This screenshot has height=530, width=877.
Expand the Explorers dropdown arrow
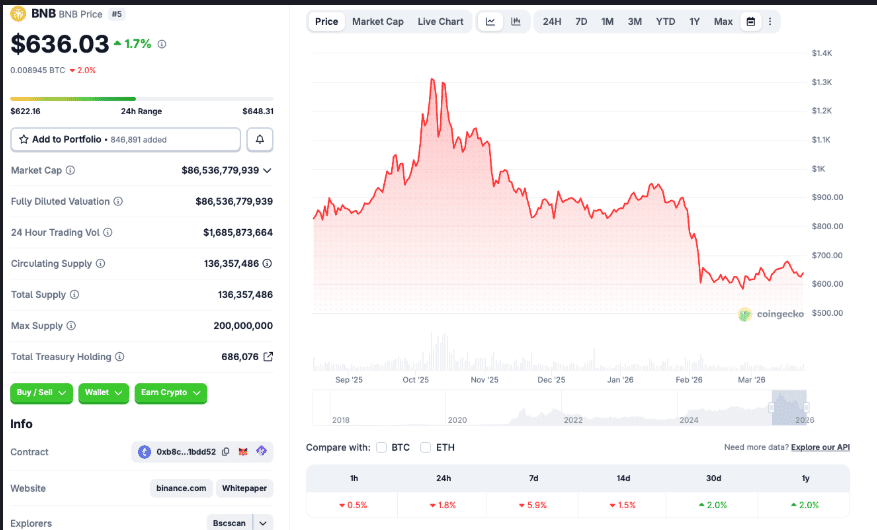[x=263, y=522]
